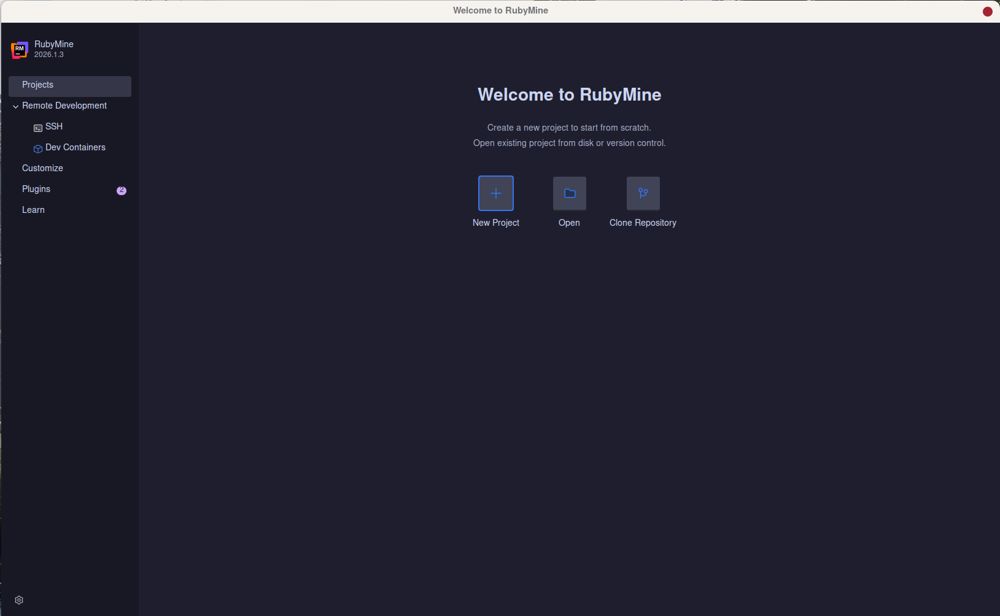Click the Open folder icon
Viewport: 1000px width, 616px height.
tap(569, 193)
